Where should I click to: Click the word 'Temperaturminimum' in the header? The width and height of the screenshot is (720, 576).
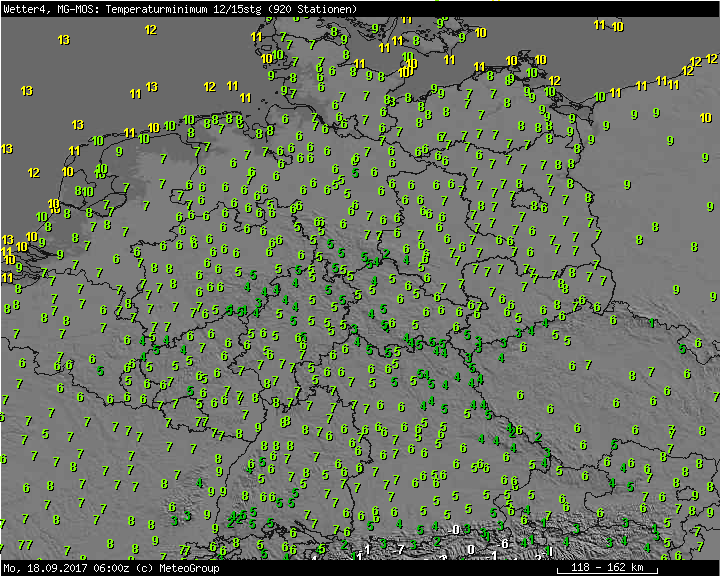[157, 9]
